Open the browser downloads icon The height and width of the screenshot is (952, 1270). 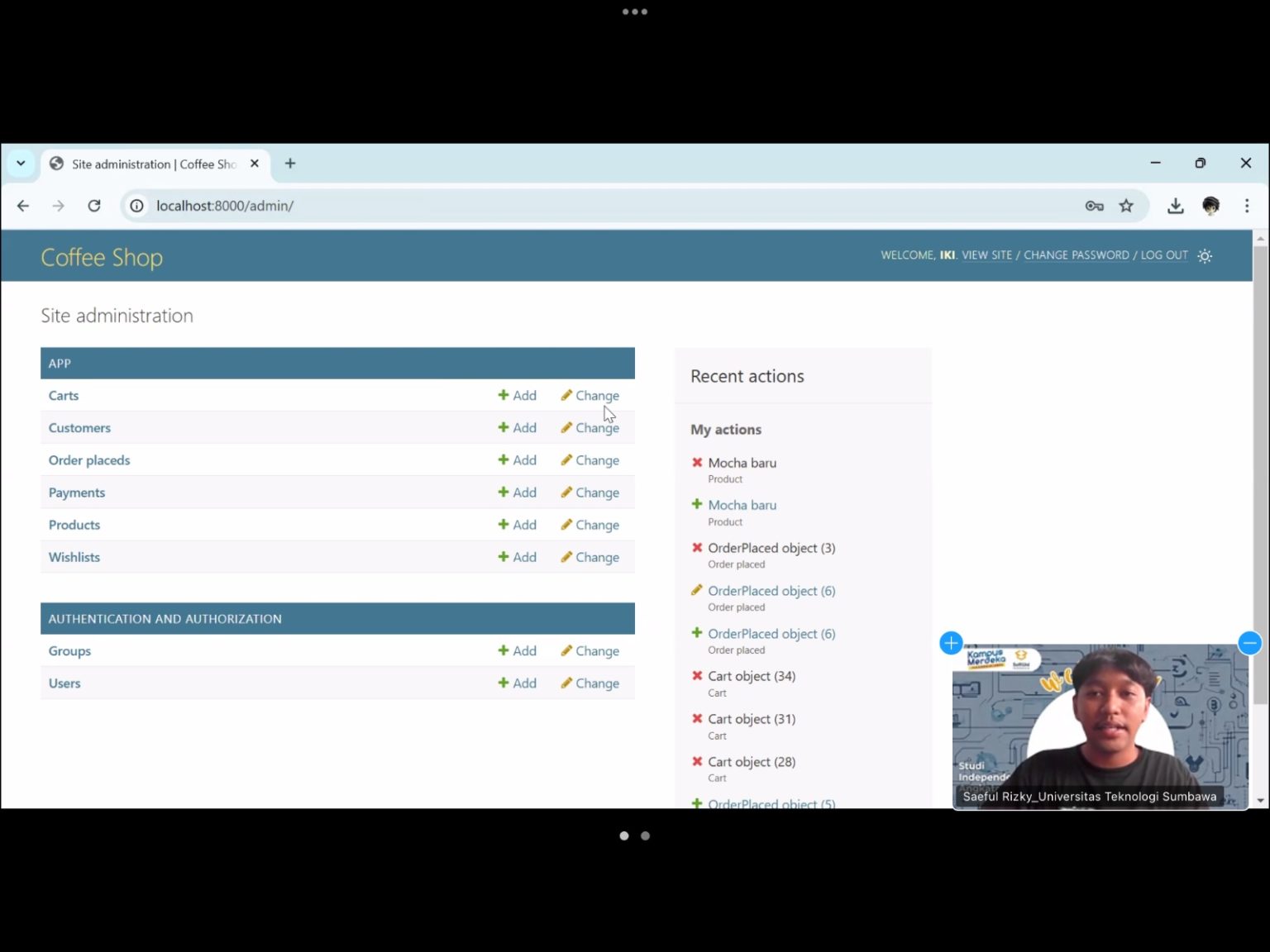tap(1175, 206)
